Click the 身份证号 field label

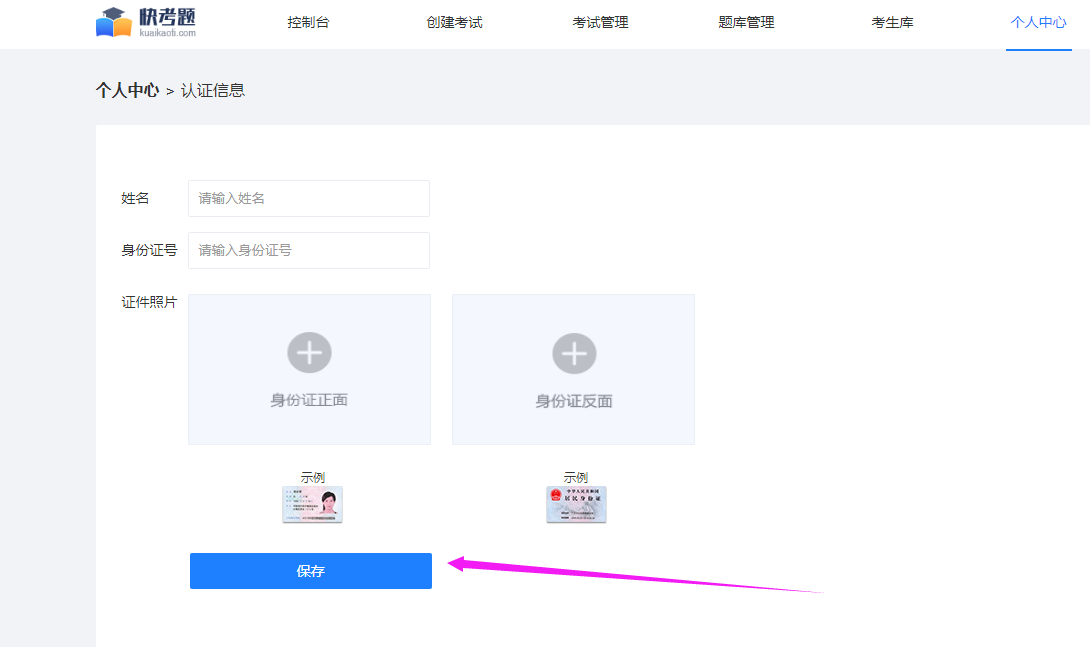coord(149,250)
